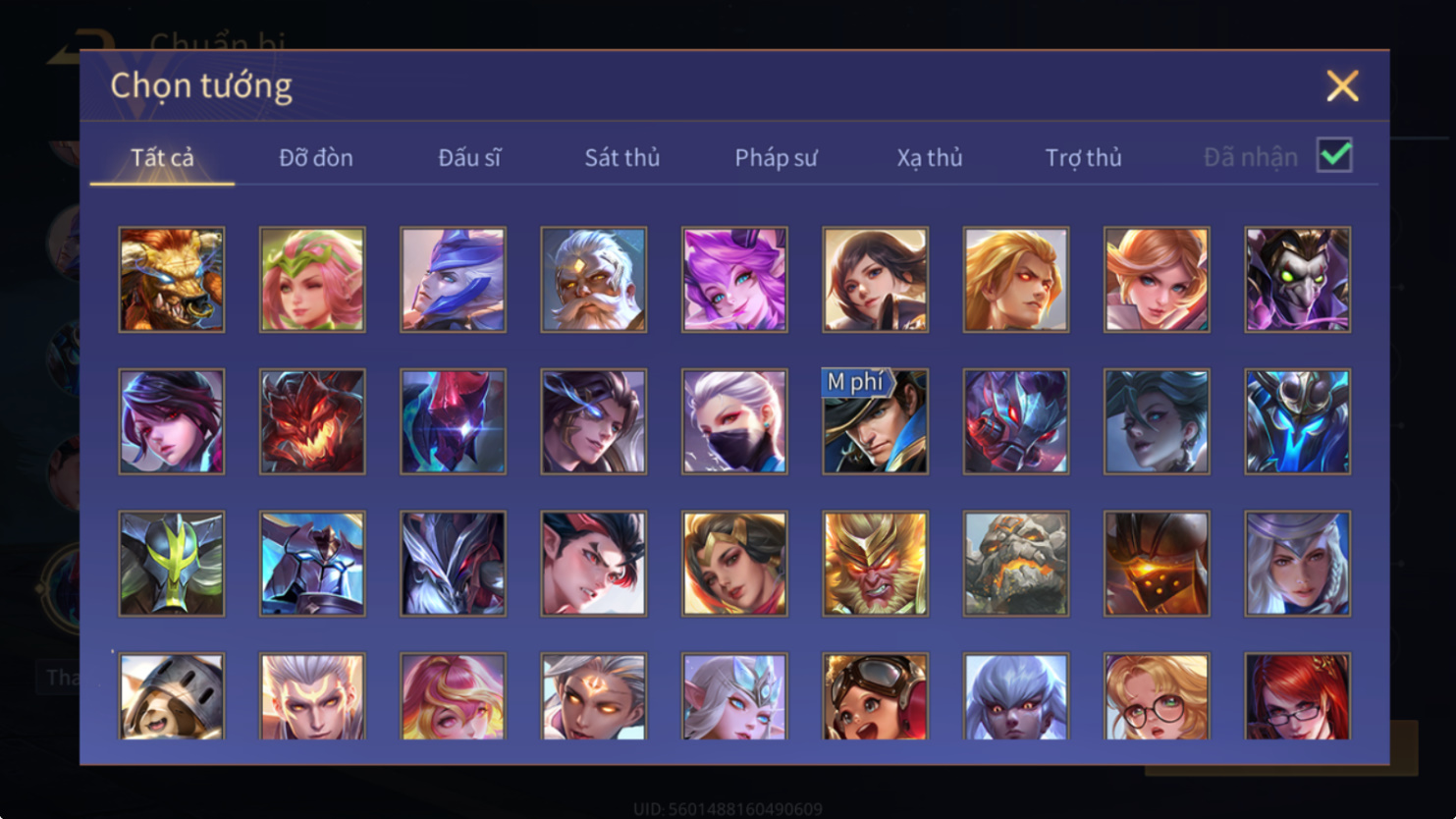Toggle the Đã nhận checkbox
Viewport: 1456px width, 819px height.
coord(1334,155)
